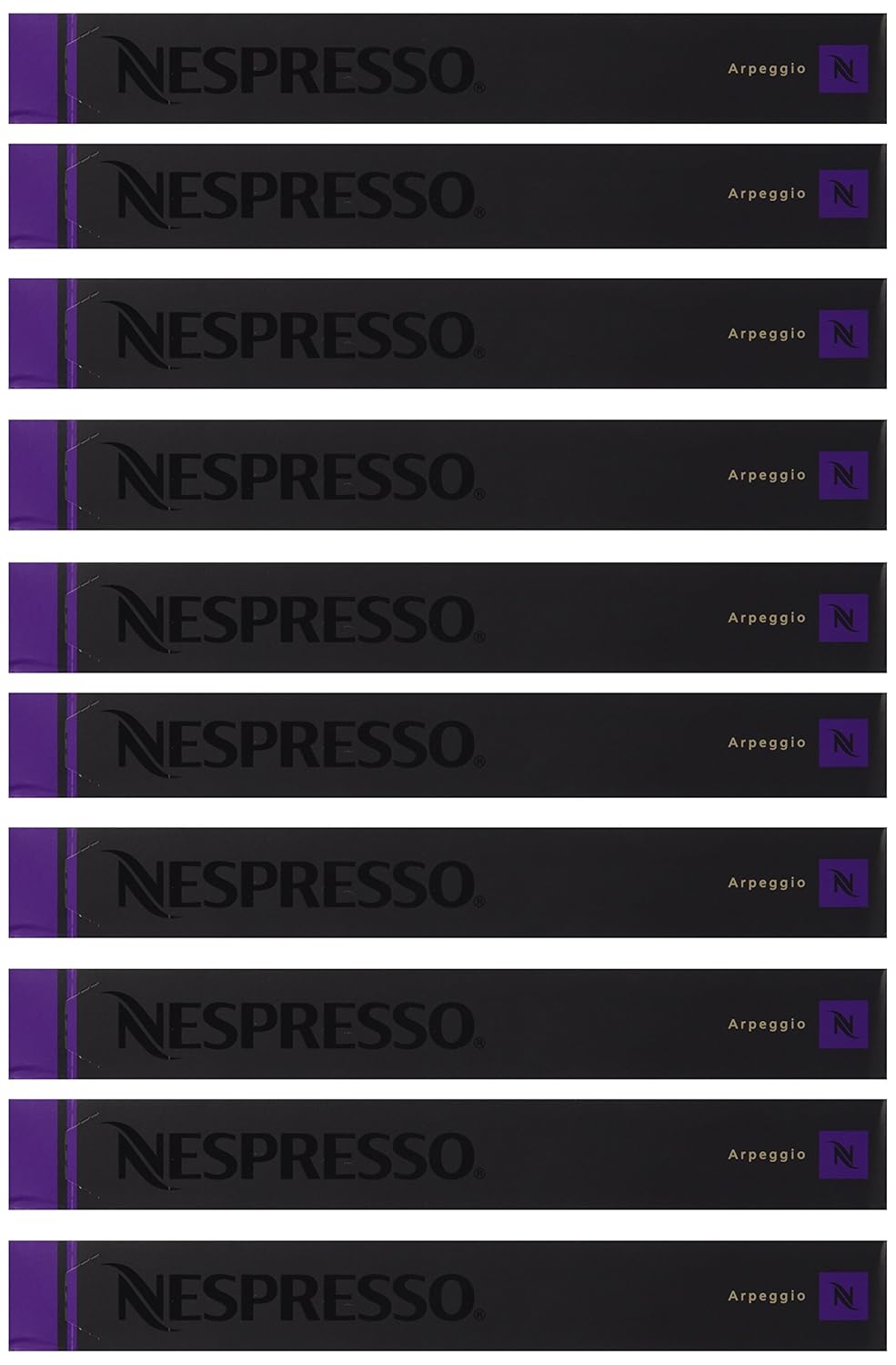Click the N logo icon on the eighth box
896x1365 pixels.
[843, 1025]
